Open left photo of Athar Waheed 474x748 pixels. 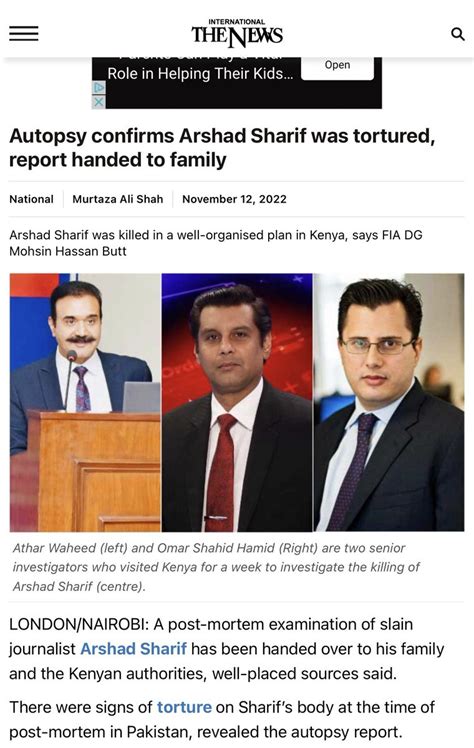point(85,402)
